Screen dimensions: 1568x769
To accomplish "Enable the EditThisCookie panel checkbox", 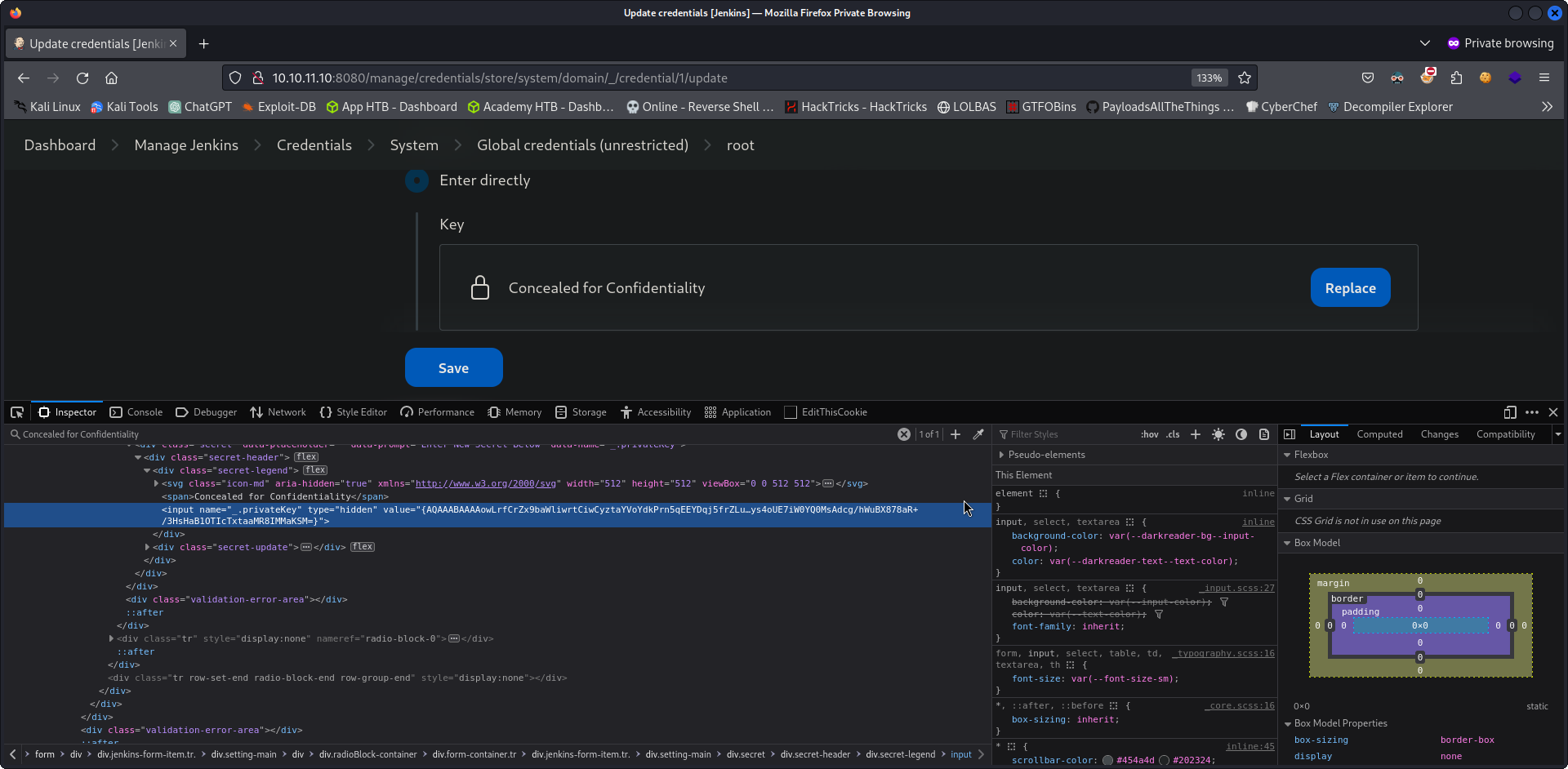I will pyautogui.click(x=791, y=412).
